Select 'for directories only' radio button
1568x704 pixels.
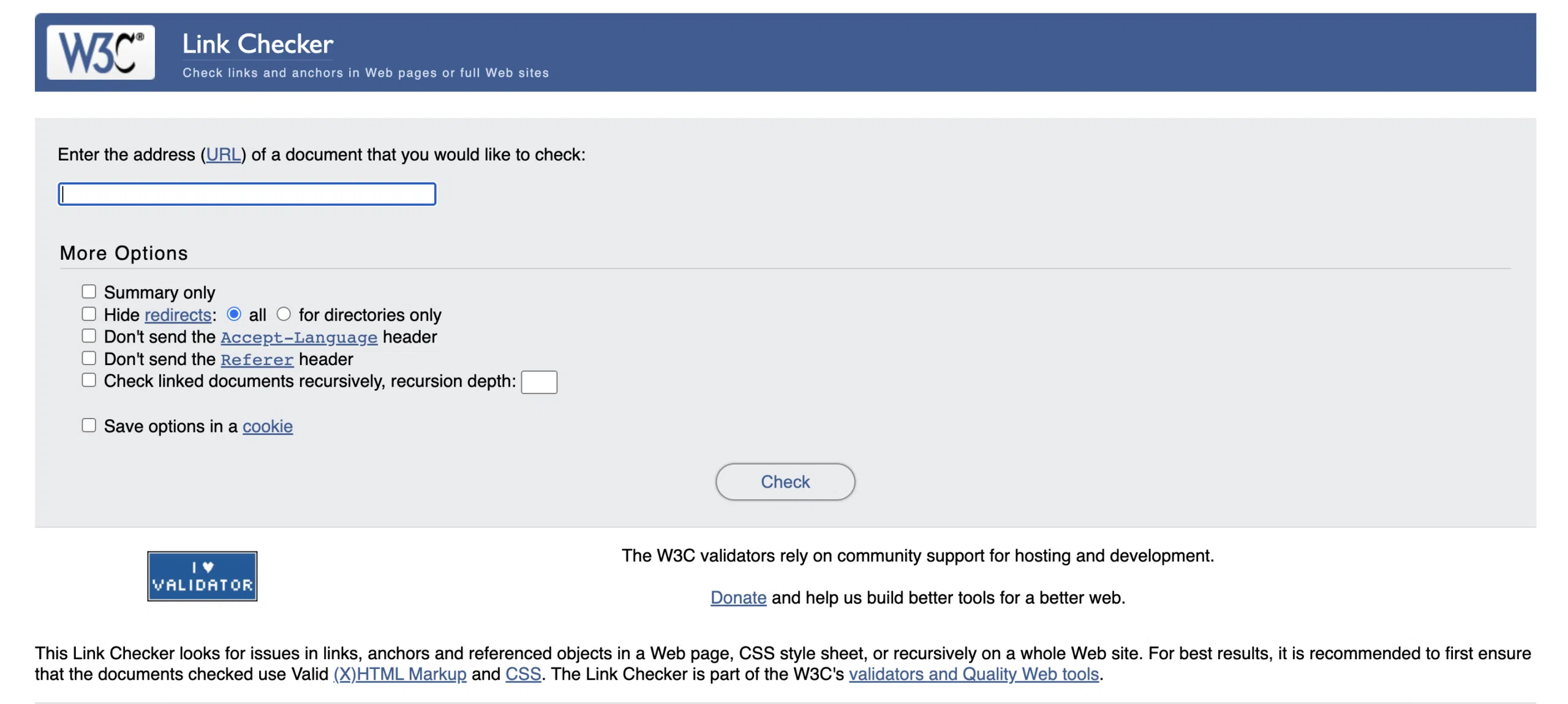(283, 314)
